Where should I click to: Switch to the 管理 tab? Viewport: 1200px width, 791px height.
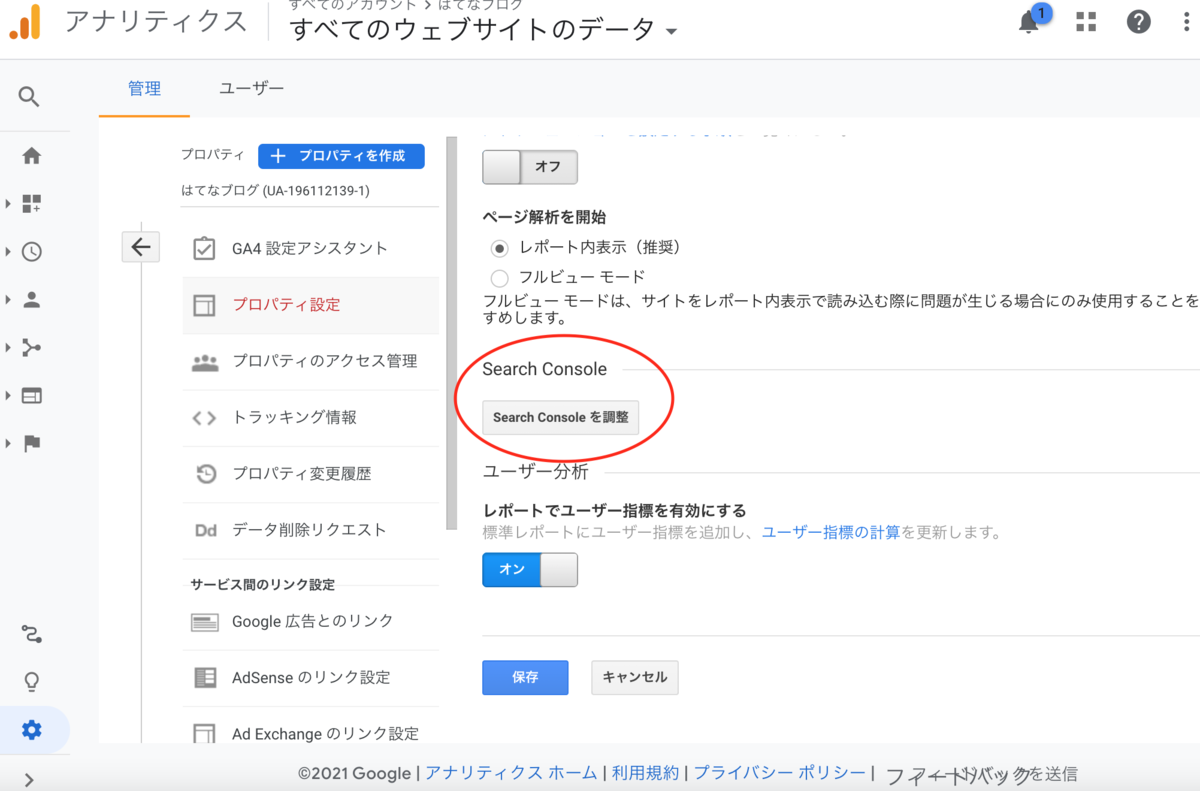tap(144, 89)
